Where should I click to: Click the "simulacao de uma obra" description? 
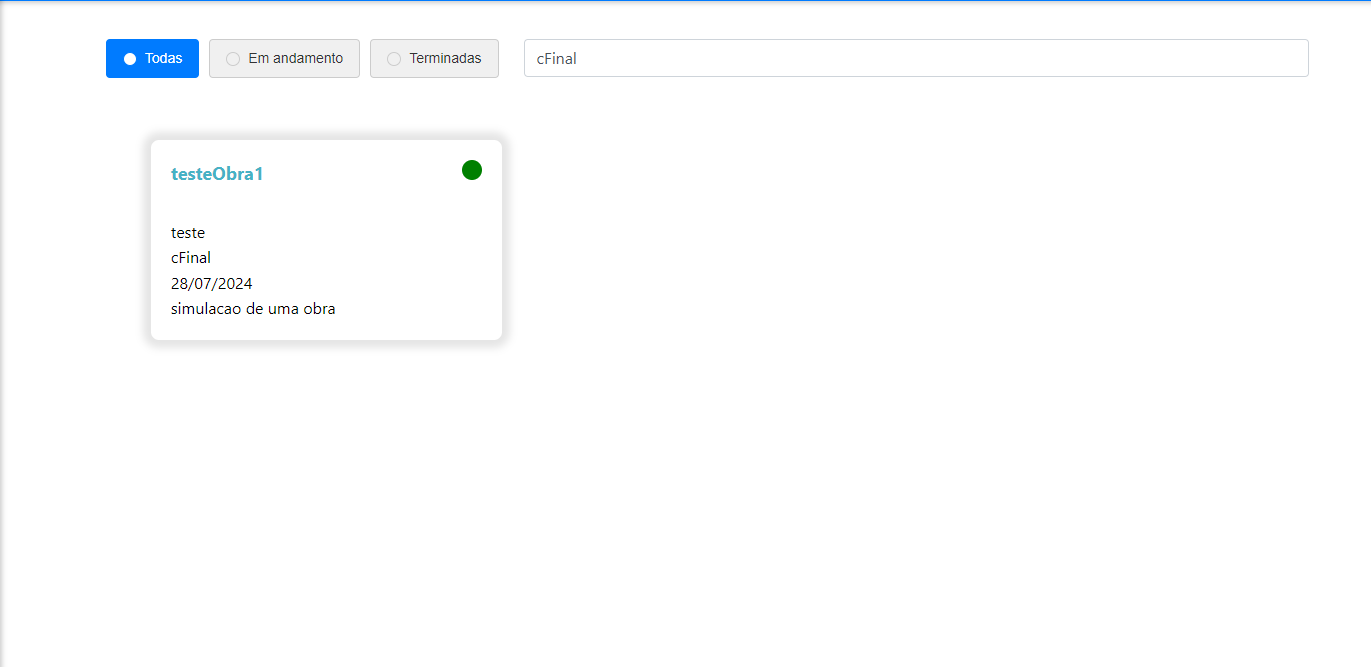pos(253,309)
